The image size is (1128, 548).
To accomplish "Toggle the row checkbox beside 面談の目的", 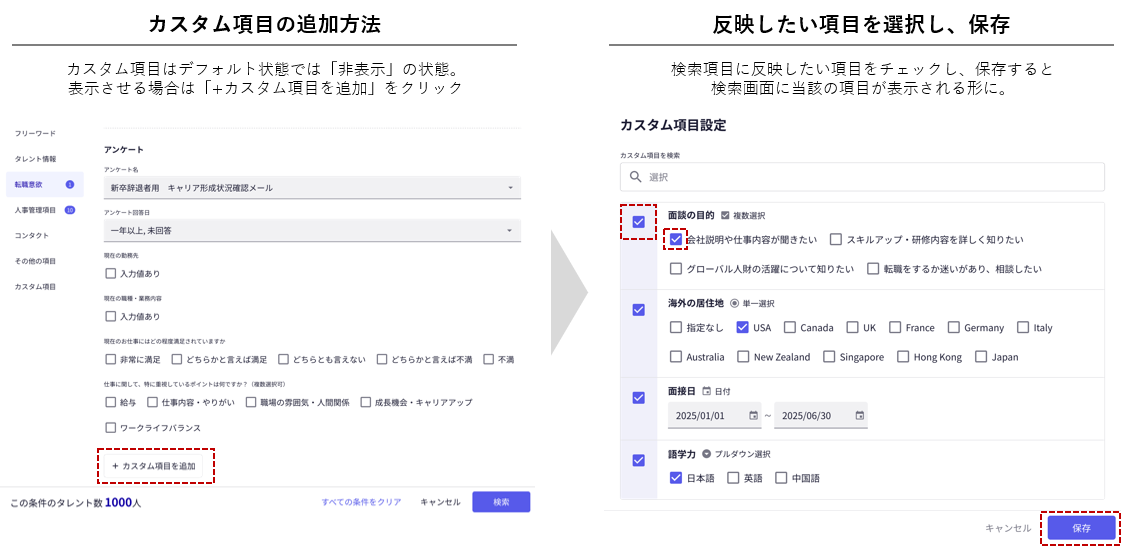I will [x=638, y=222].
